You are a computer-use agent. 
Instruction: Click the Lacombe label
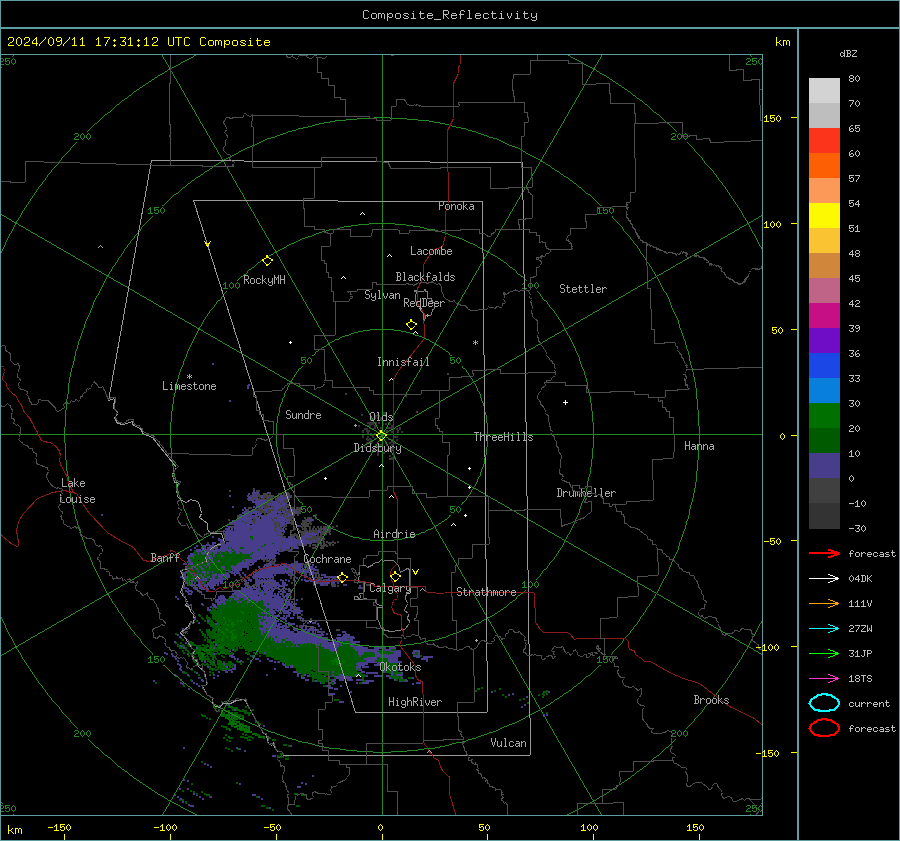431,251
